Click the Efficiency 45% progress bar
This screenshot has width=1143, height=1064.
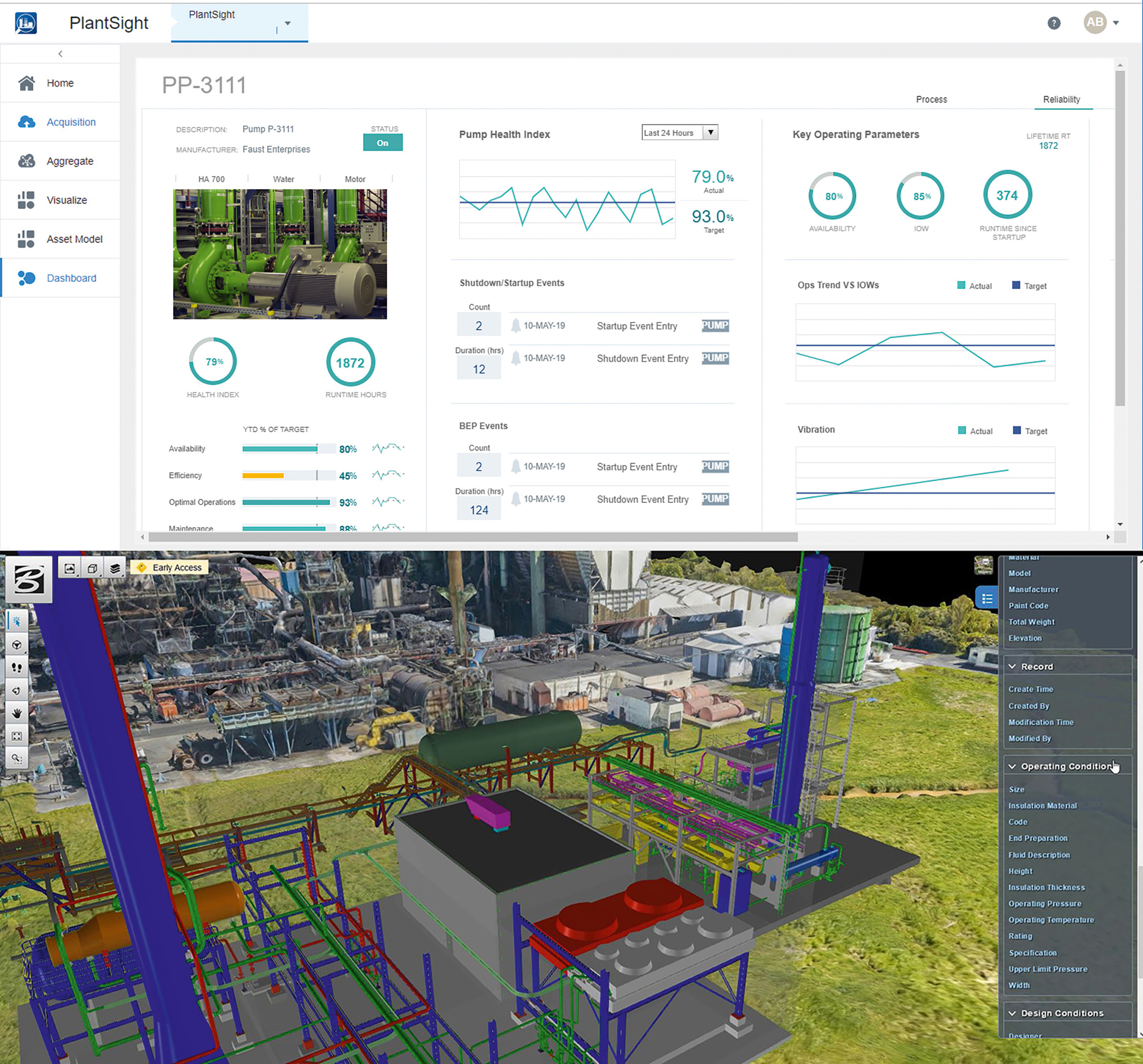[289, 475]
